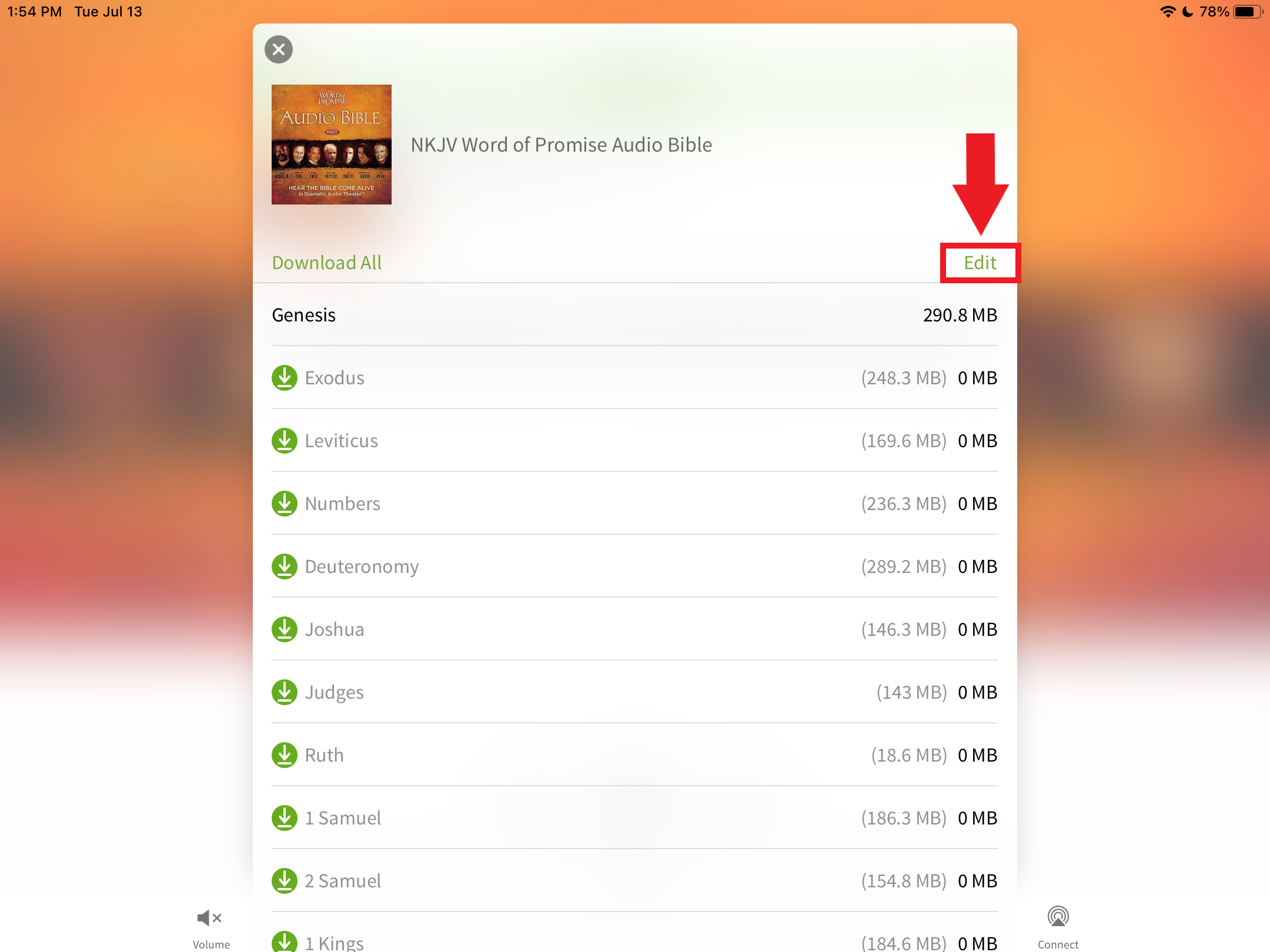Tap the battery status indicator
1270x952 pixels.
tap(1248, 12)
